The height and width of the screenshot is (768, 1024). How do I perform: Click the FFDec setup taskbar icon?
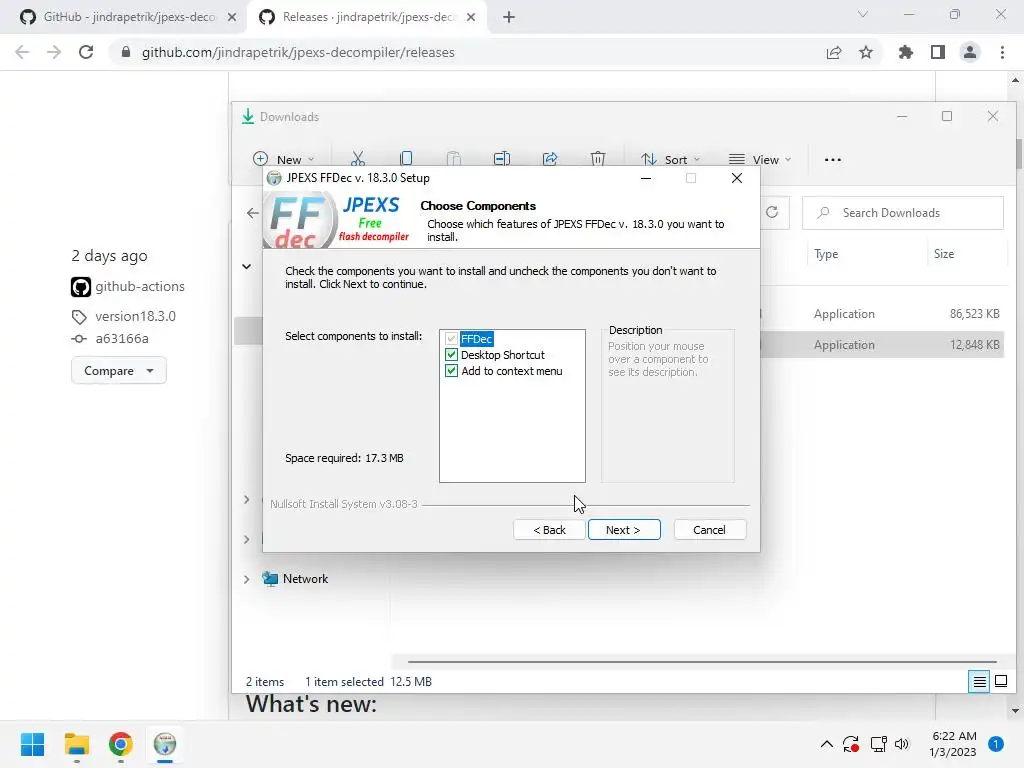[165, 744]
